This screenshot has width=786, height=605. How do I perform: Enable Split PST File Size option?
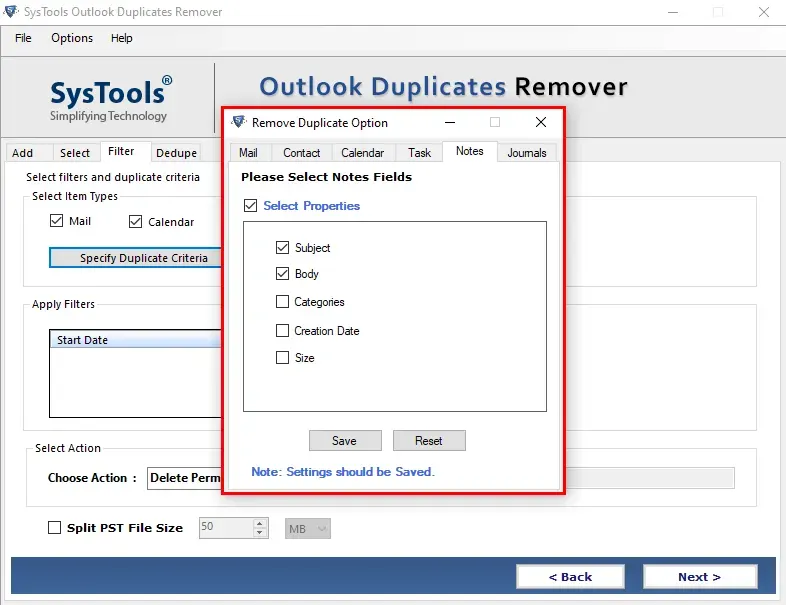tap(54, 527)
